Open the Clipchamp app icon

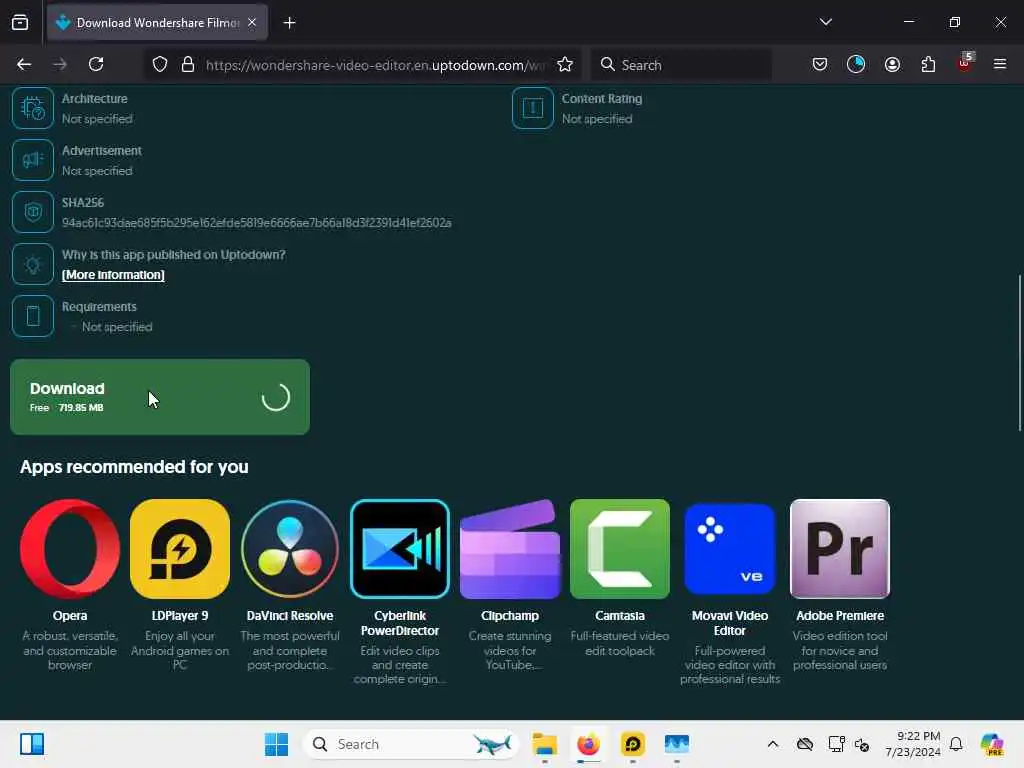[x=510, y=549]
